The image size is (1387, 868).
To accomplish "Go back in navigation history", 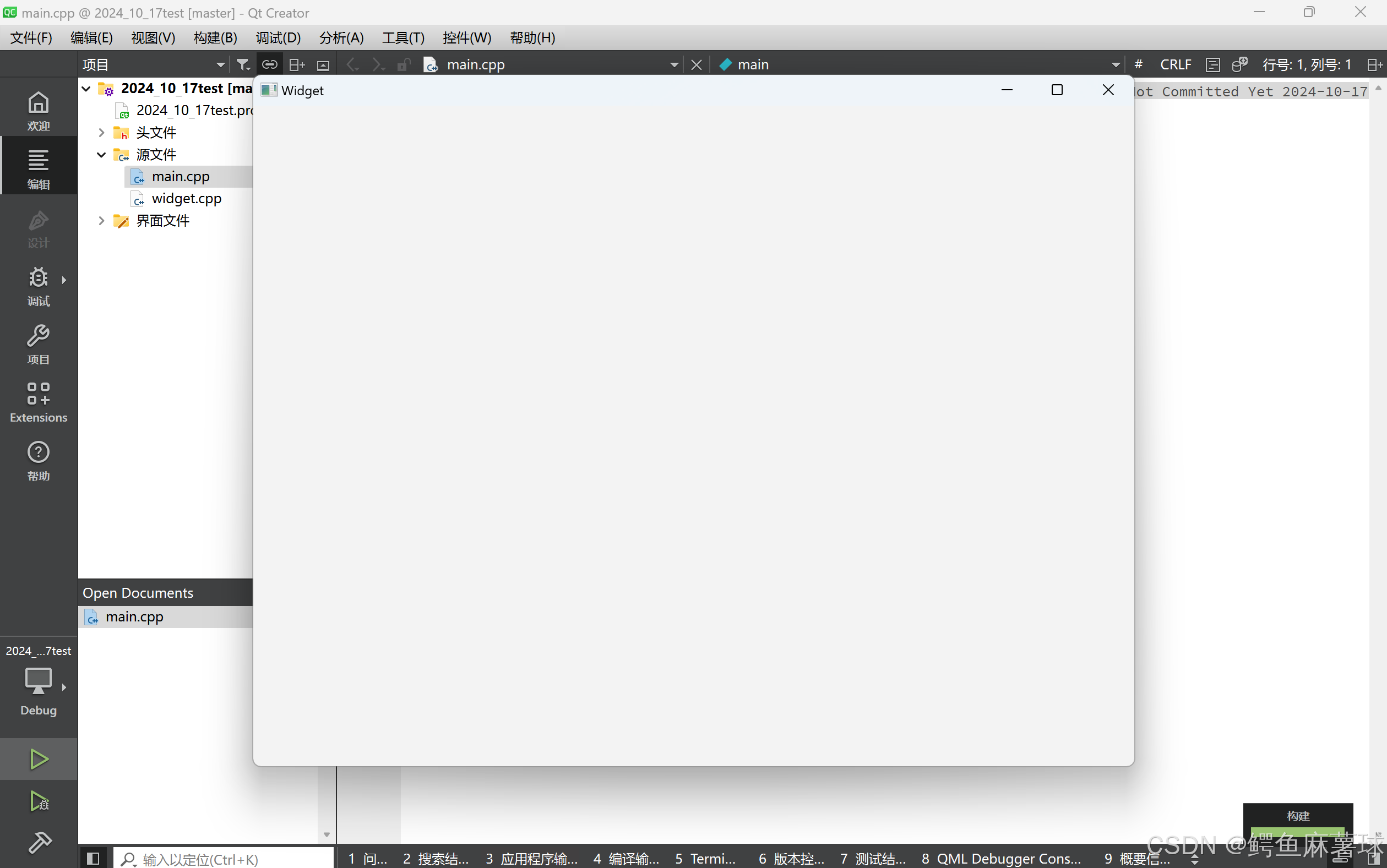I will [353, 65].
